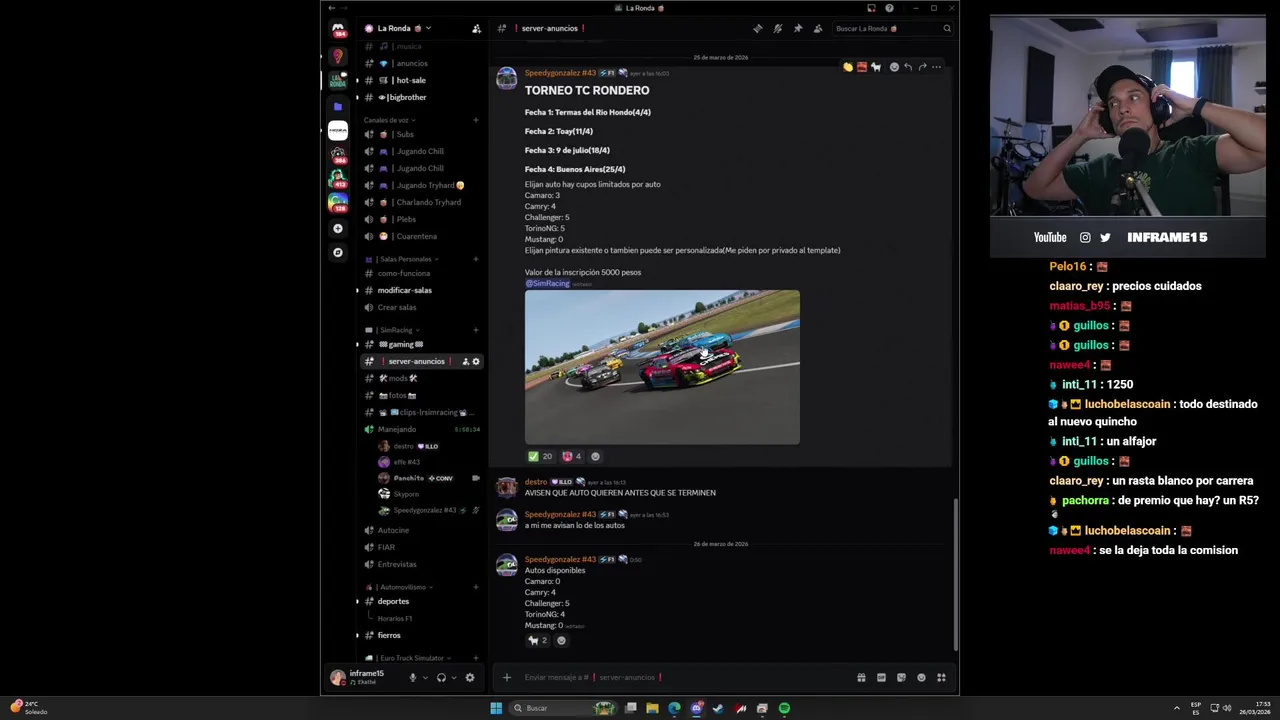
Task: Toggle the checkmark reaction with 20
Action: (x=540, y=456)
